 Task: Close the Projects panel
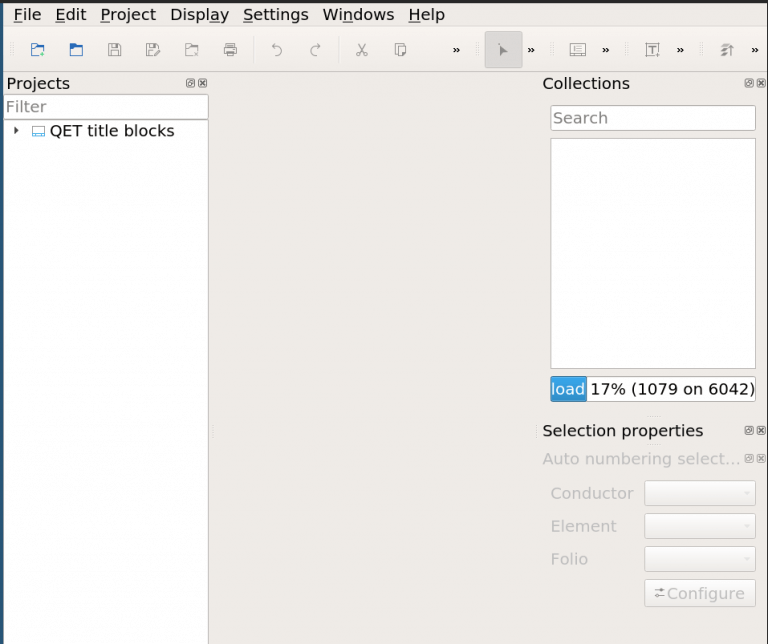click(x=202, y=83)
